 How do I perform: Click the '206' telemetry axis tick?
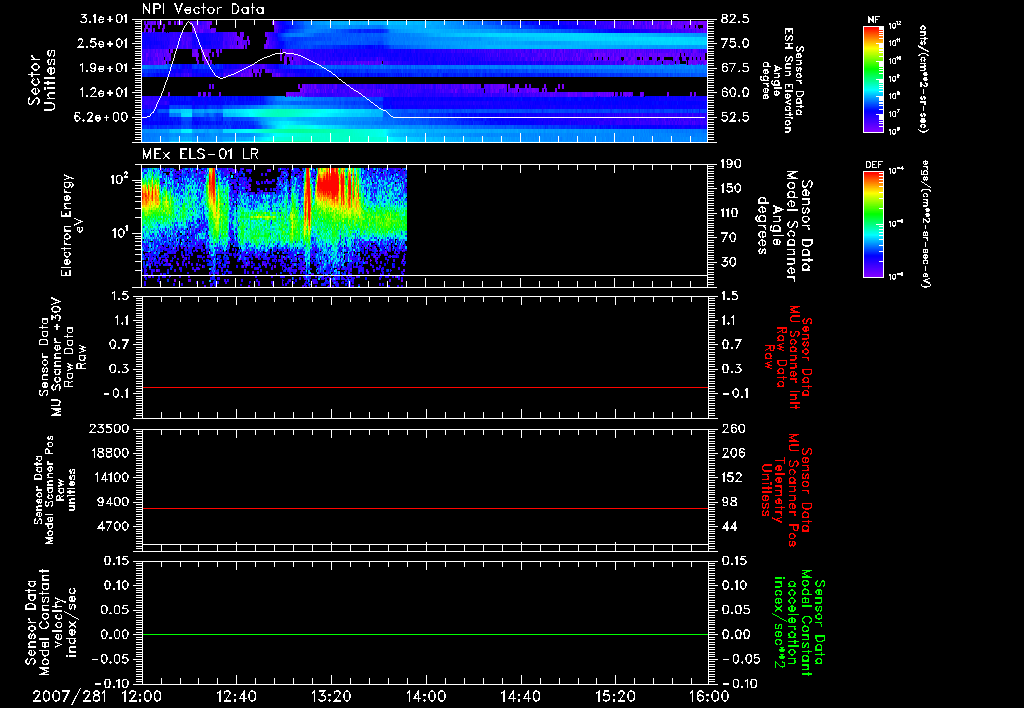[x=732, y=453]
